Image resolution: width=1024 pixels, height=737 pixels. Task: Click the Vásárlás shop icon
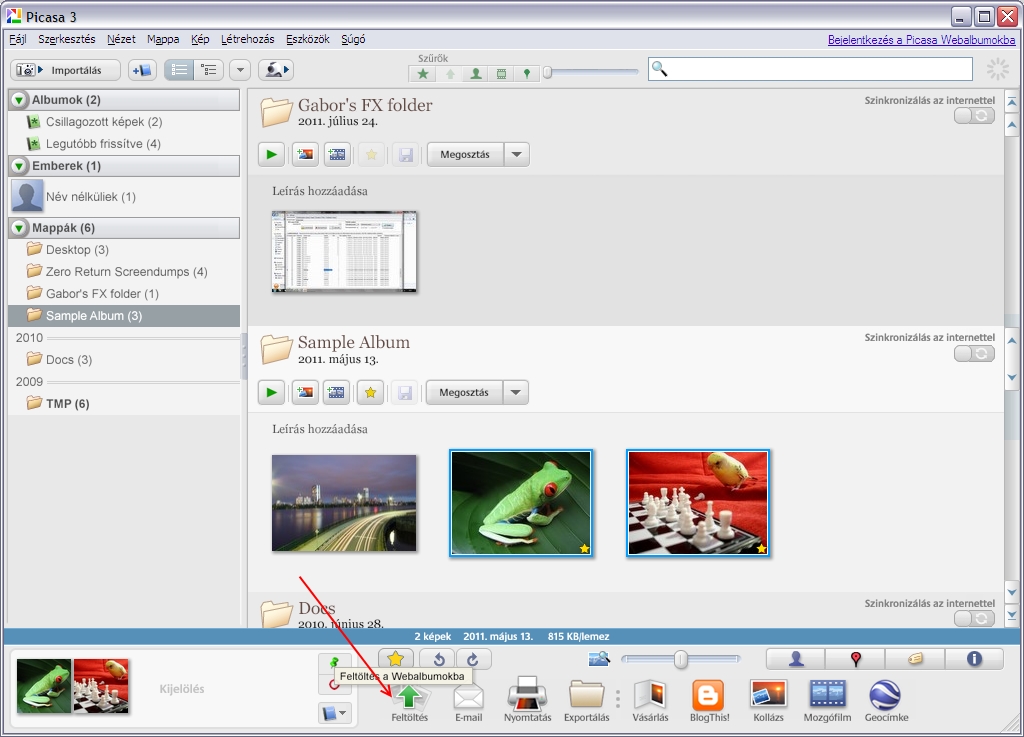tap(650, 700)
